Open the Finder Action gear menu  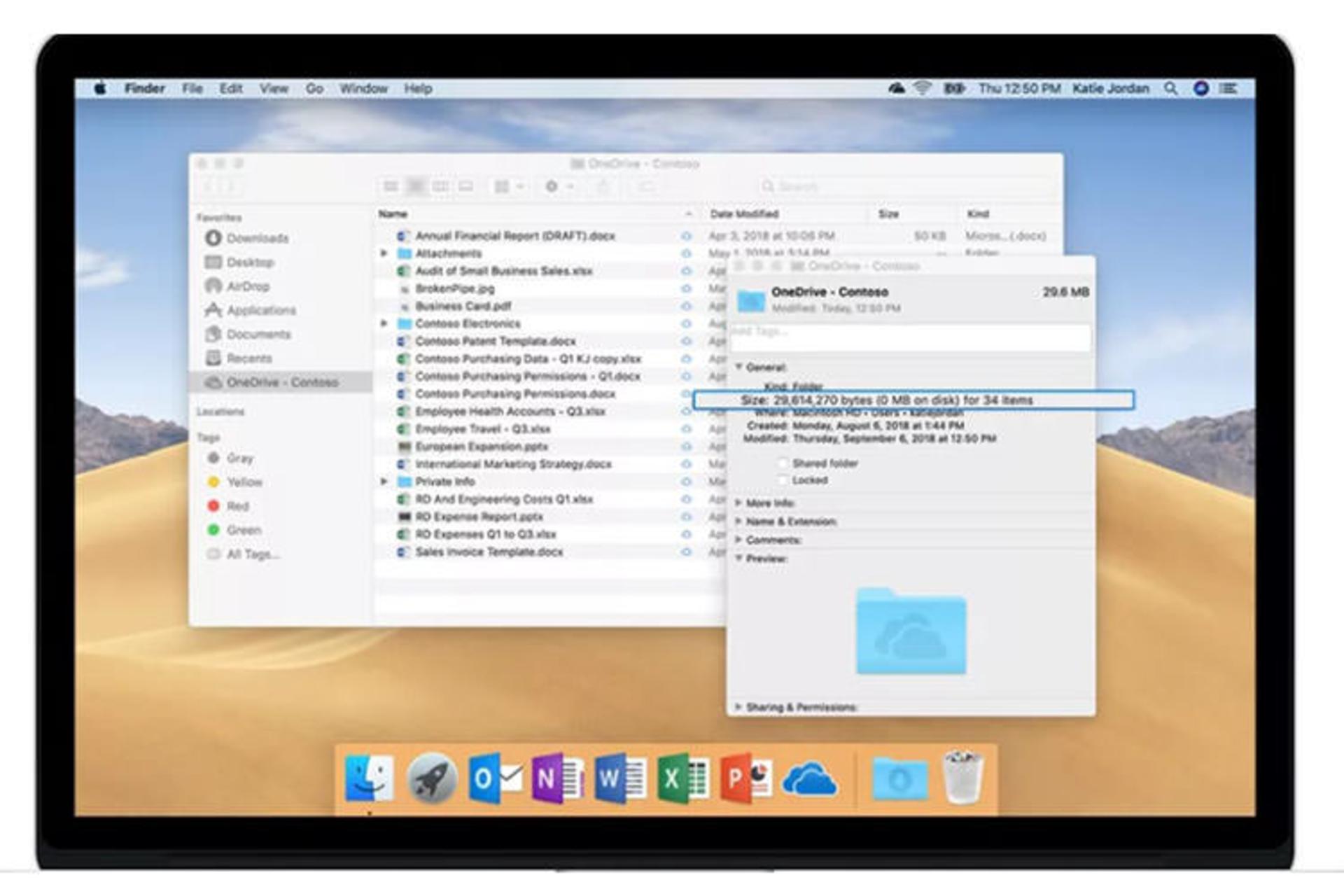pyautogui.click(x=559, y=186)
